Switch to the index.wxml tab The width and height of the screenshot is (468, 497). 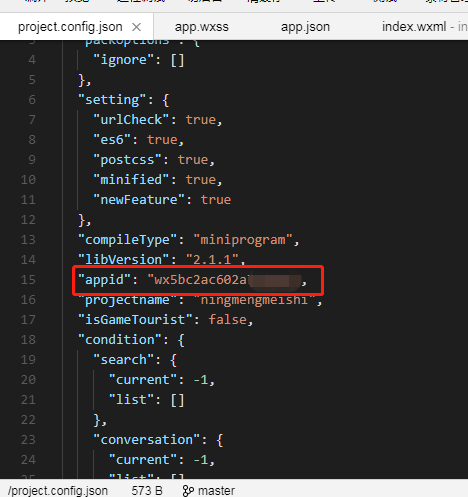point(414,27)
